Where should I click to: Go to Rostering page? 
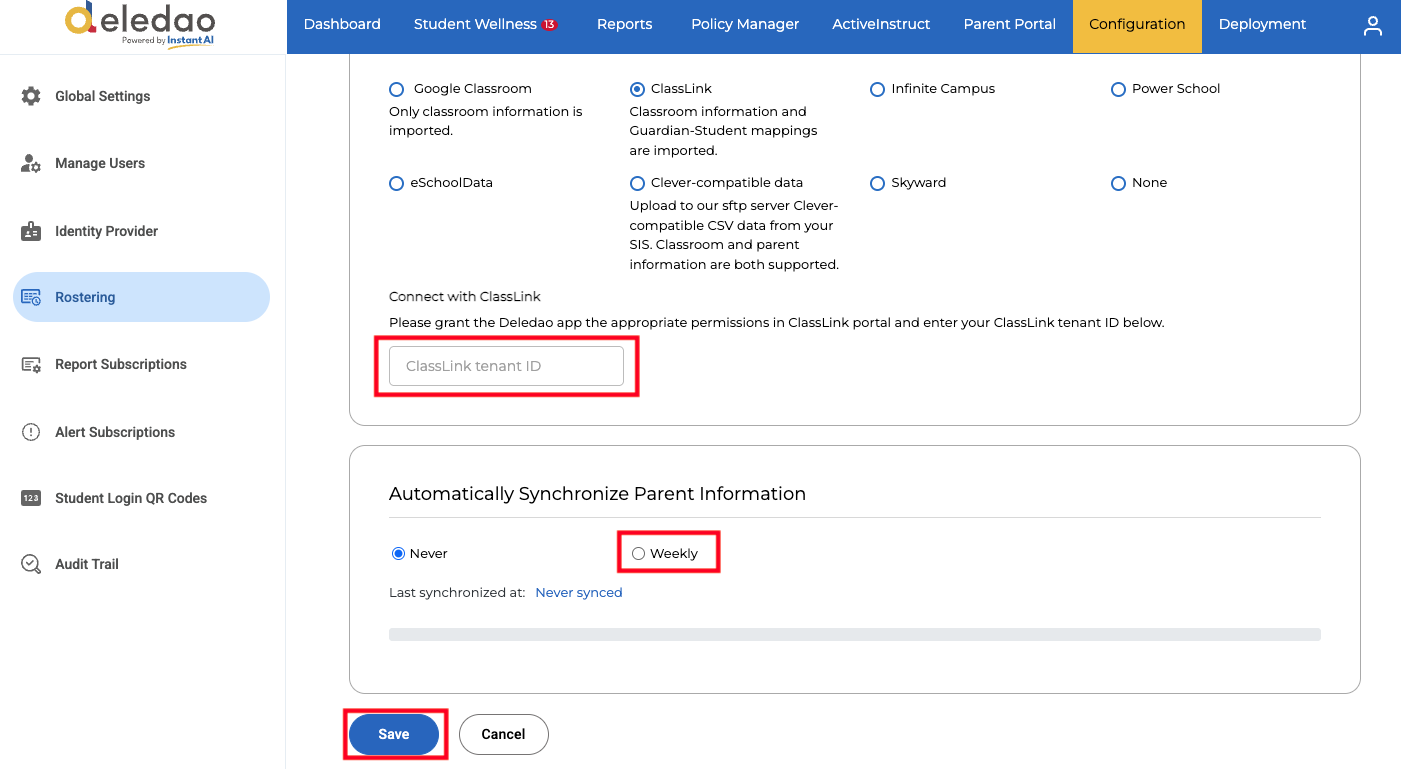pos(141,297)
